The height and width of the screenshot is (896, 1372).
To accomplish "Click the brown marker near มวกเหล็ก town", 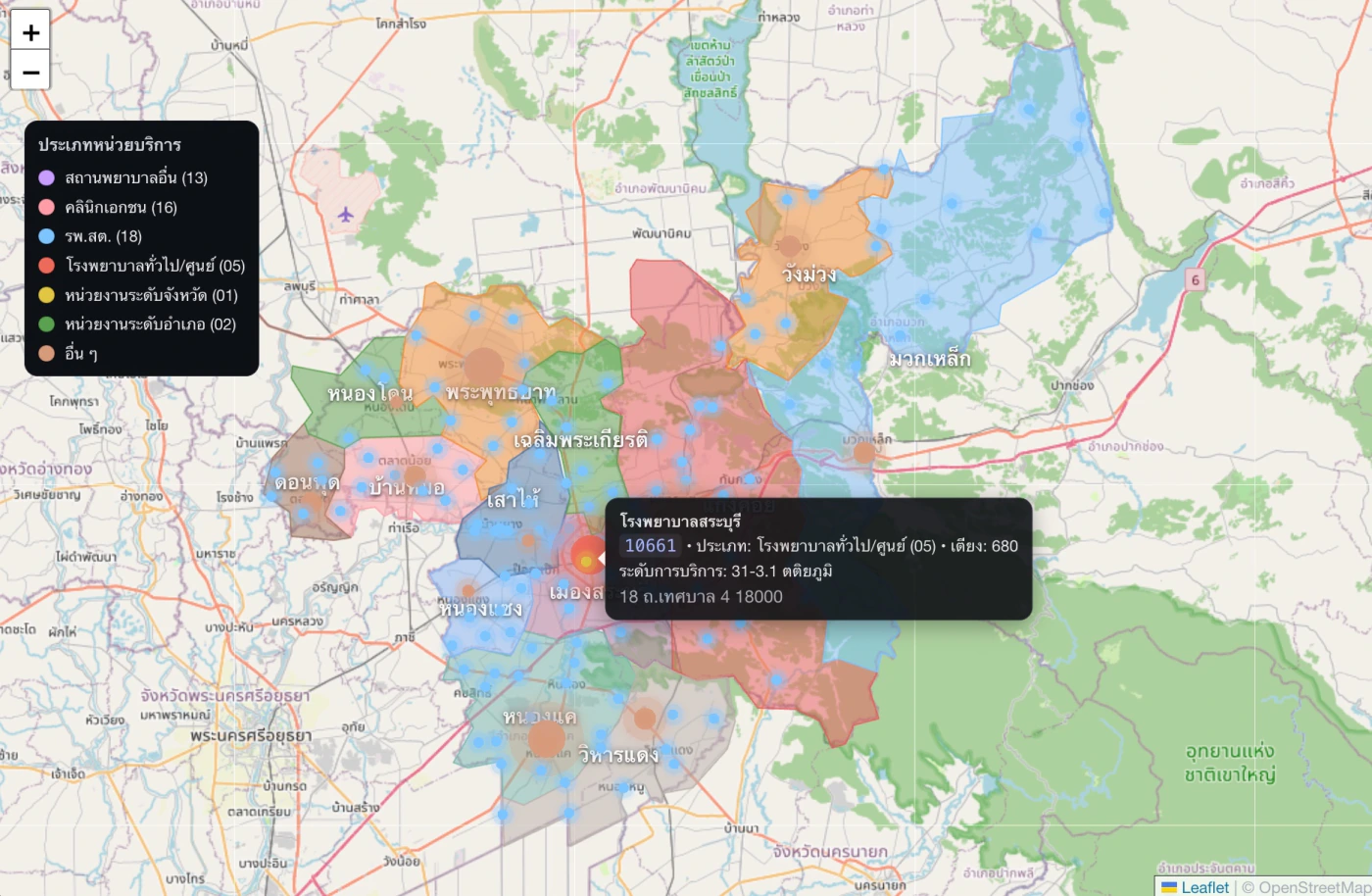I will [x=863, y=452].
